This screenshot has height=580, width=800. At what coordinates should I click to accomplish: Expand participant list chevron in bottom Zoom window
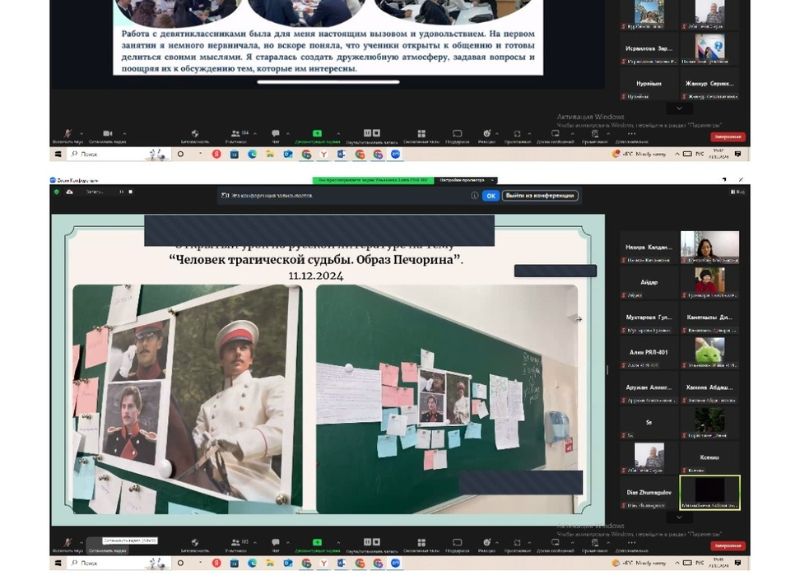(x=679, y=517)
